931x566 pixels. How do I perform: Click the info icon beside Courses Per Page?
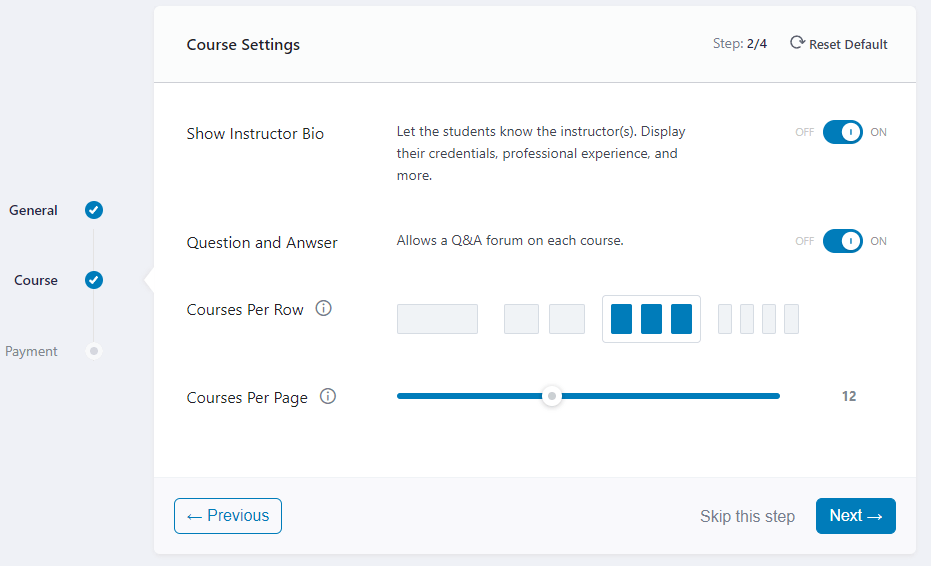pyautogui.click(x=328, y=396)
